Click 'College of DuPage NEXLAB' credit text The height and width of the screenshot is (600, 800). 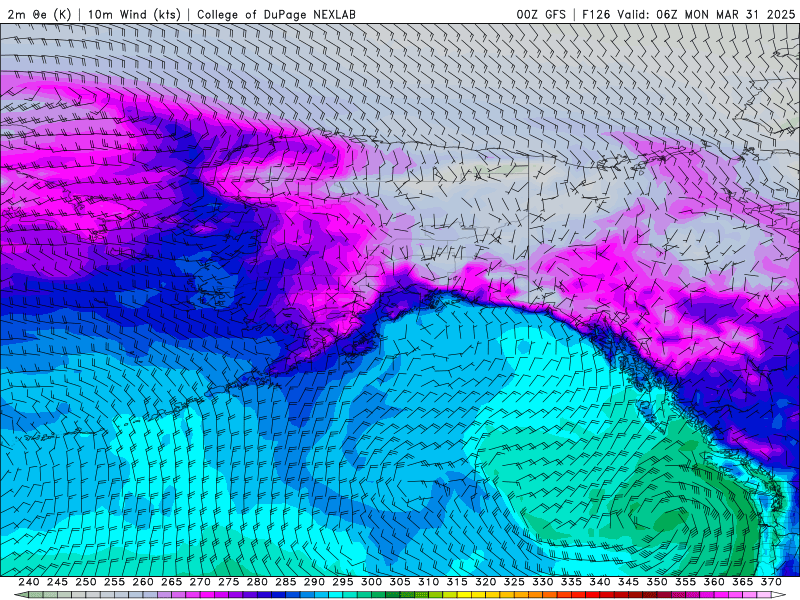click(276, 14)
